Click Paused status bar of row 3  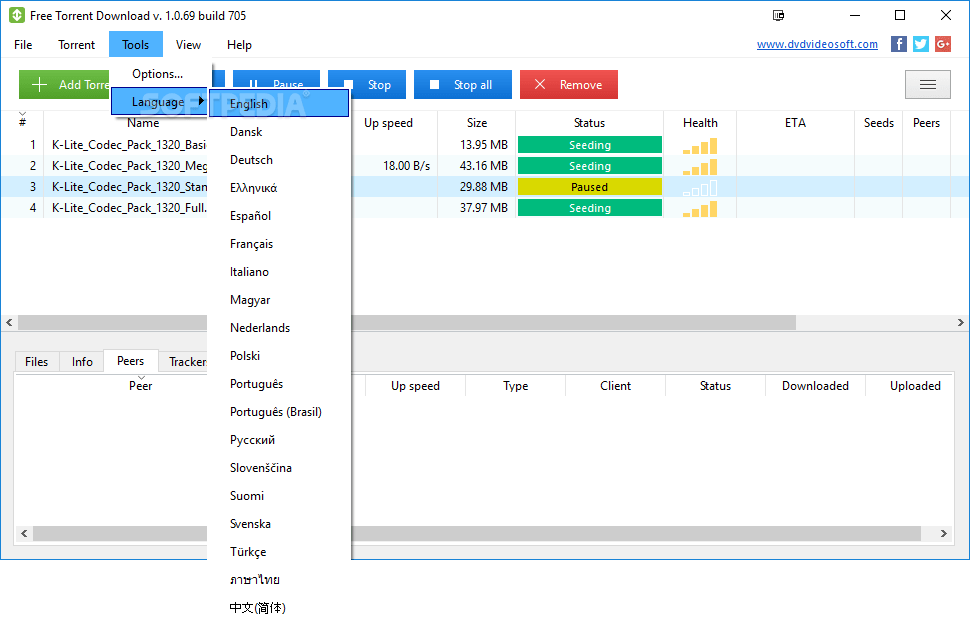[590, 187]
